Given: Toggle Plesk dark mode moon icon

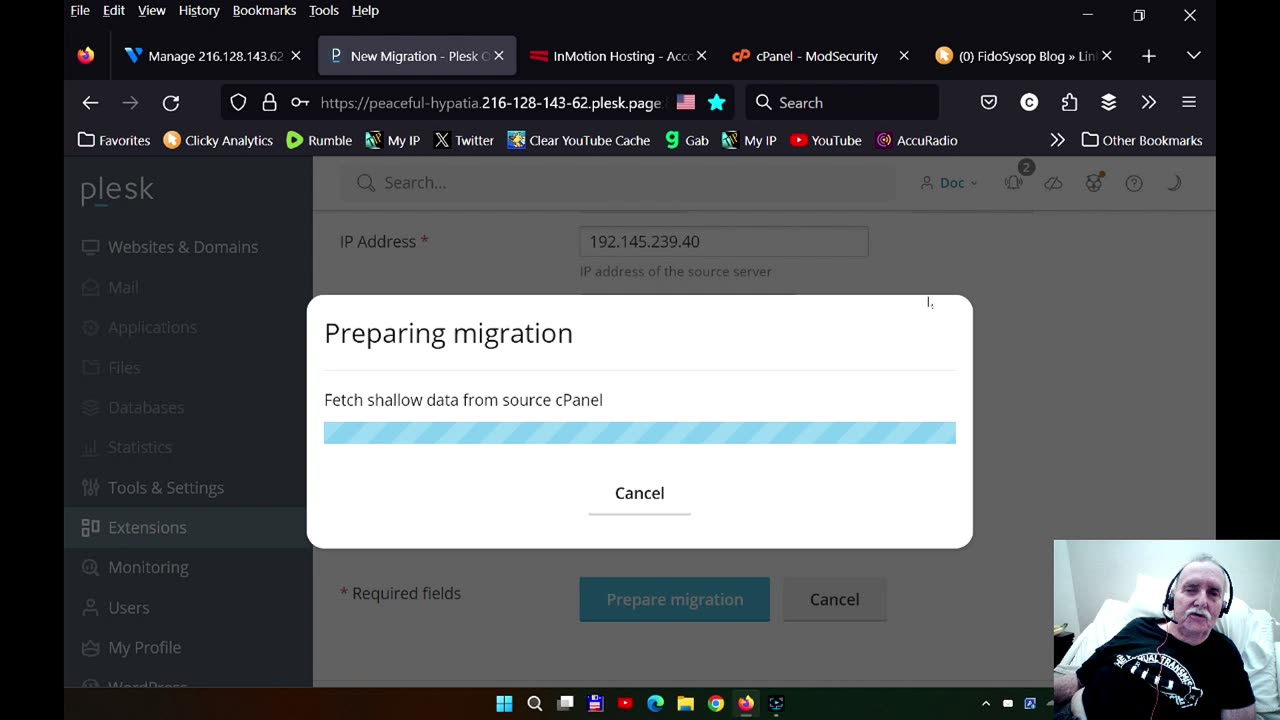Looking at the screenshot, I should point(1174,183).
